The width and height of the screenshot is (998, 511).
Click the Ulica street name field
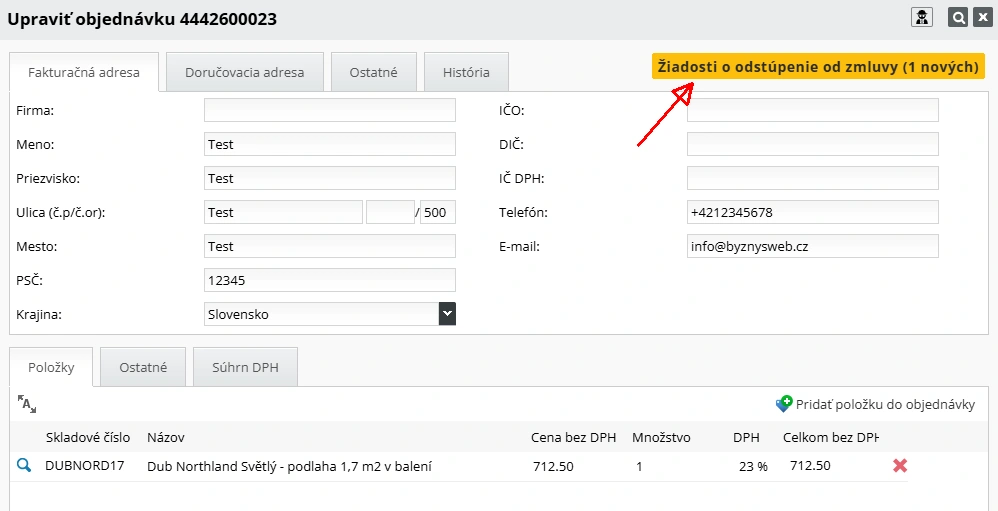[x=283, y=212]
